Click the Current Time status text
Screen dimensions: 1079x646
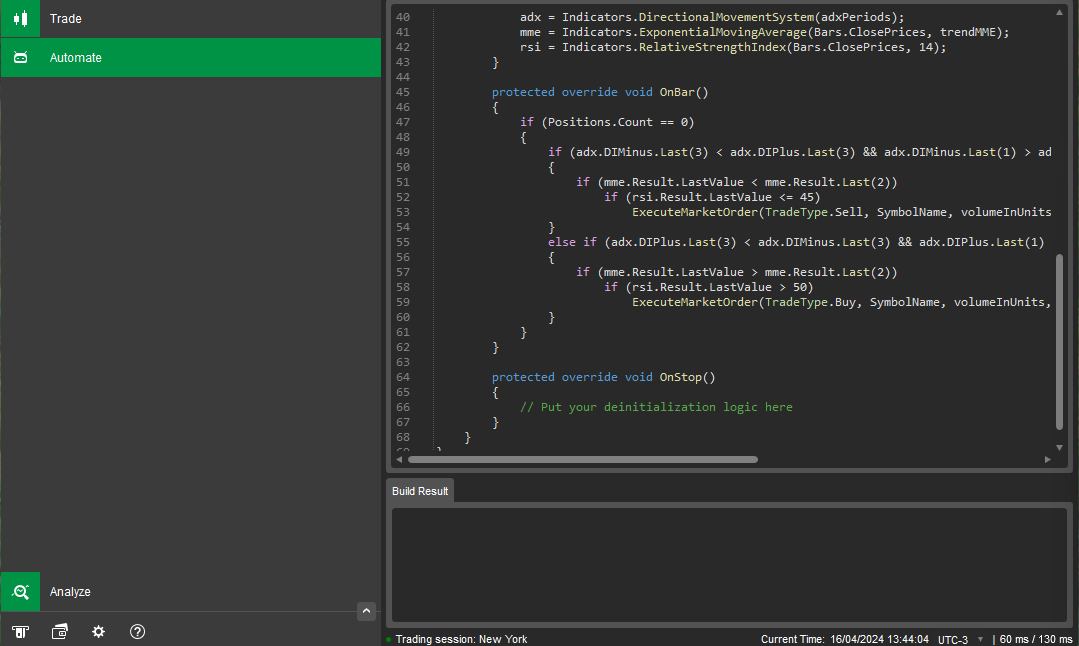pos(844,640)
